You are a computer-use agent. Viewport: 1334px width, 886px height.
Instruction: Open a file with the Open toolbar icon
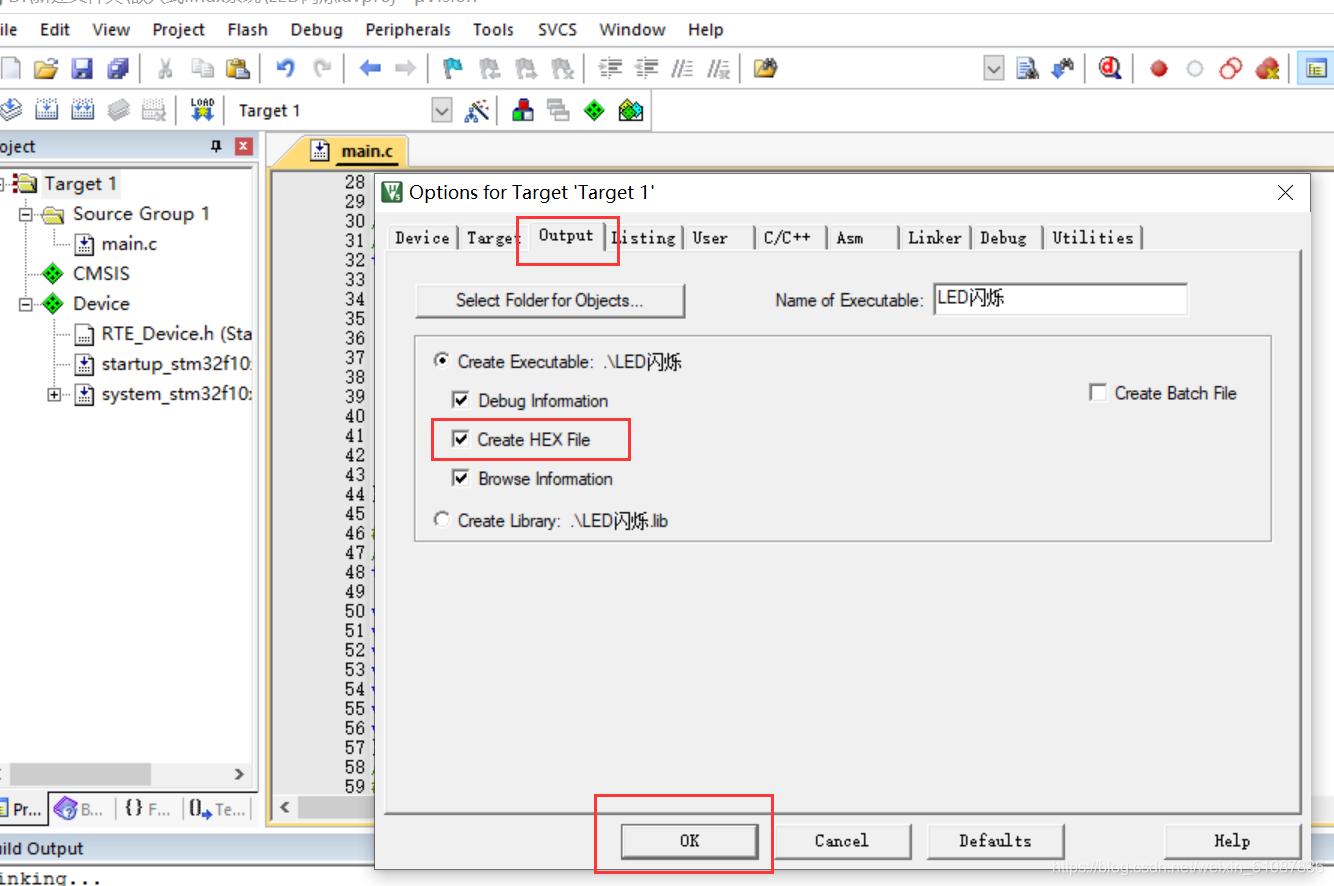click(46, 68)
